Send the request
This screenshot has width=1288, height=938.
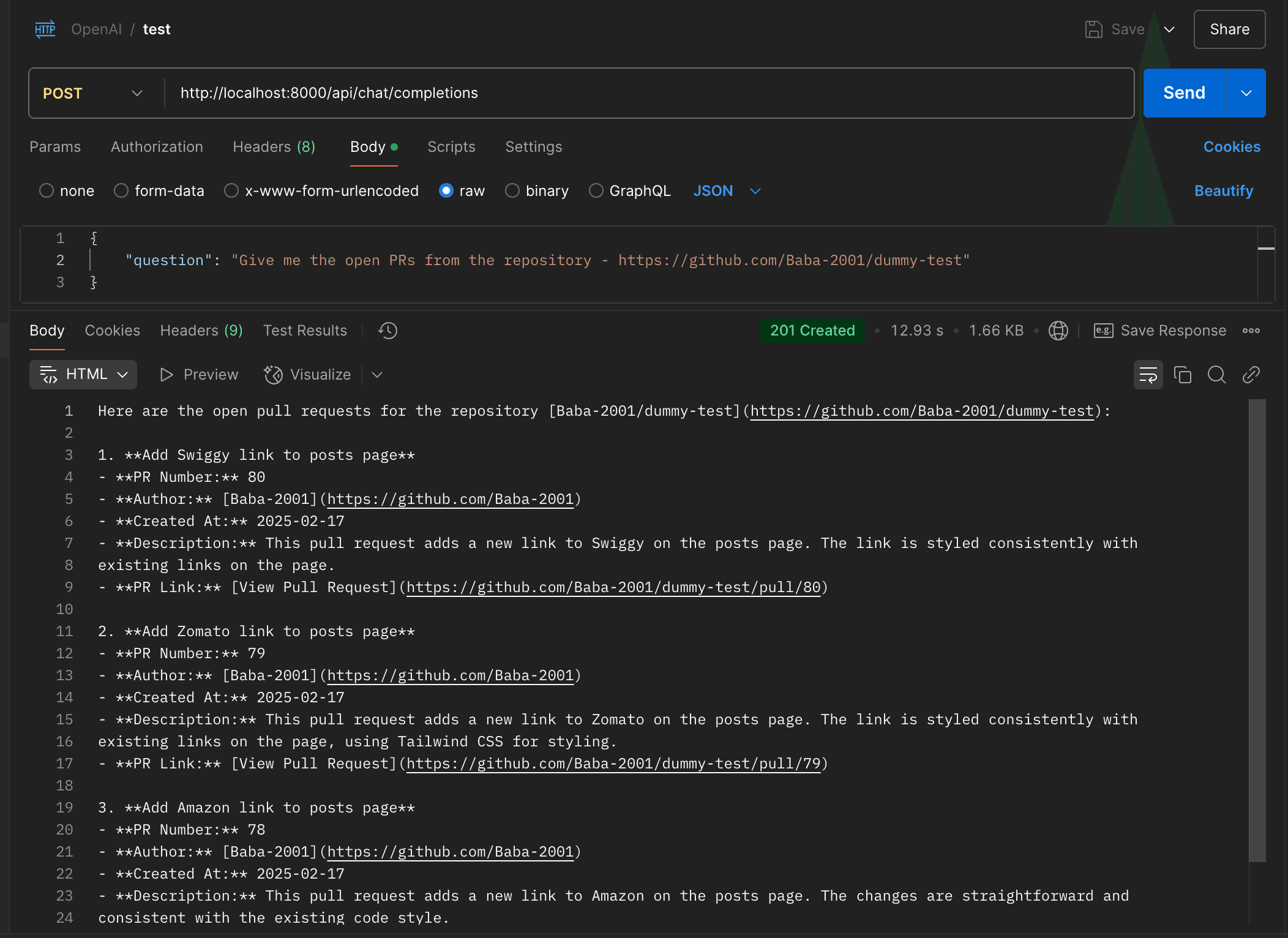coord(1184,93)
